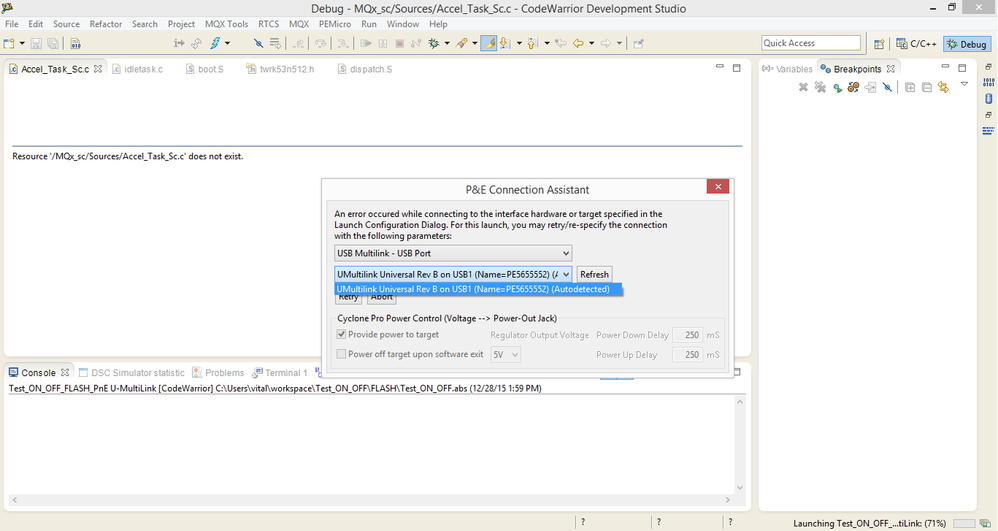Click the yellow Back navigation arrow
This screenshot has width=998, height=531.
tap(578, 43)
